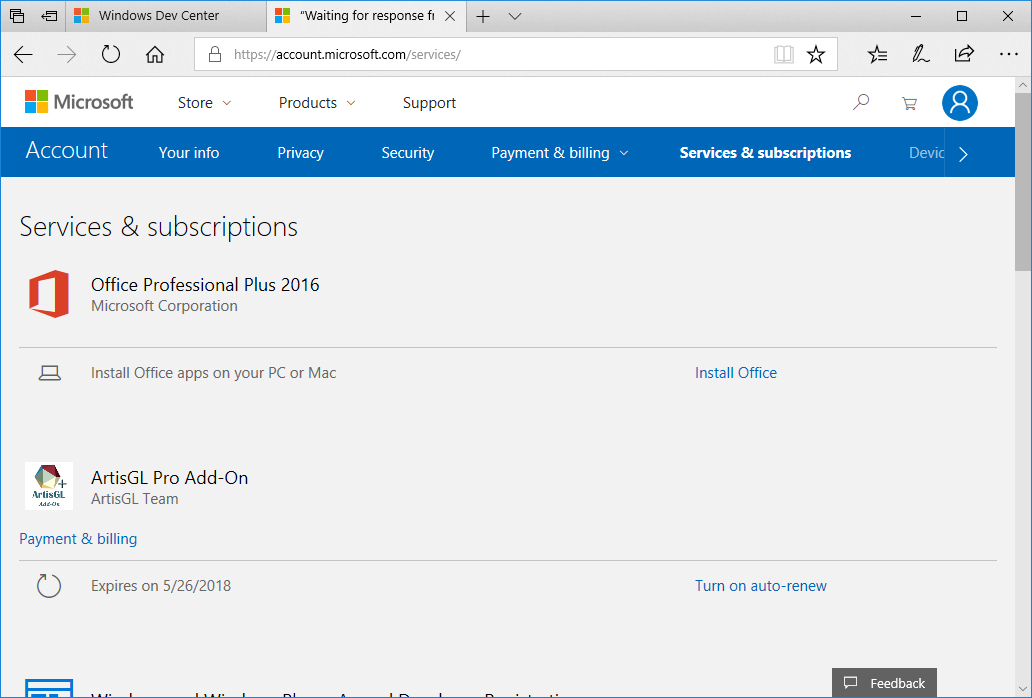1032x698 pixels.
Task: Expand the Products dropdown menu
Action: click(317, 103)
